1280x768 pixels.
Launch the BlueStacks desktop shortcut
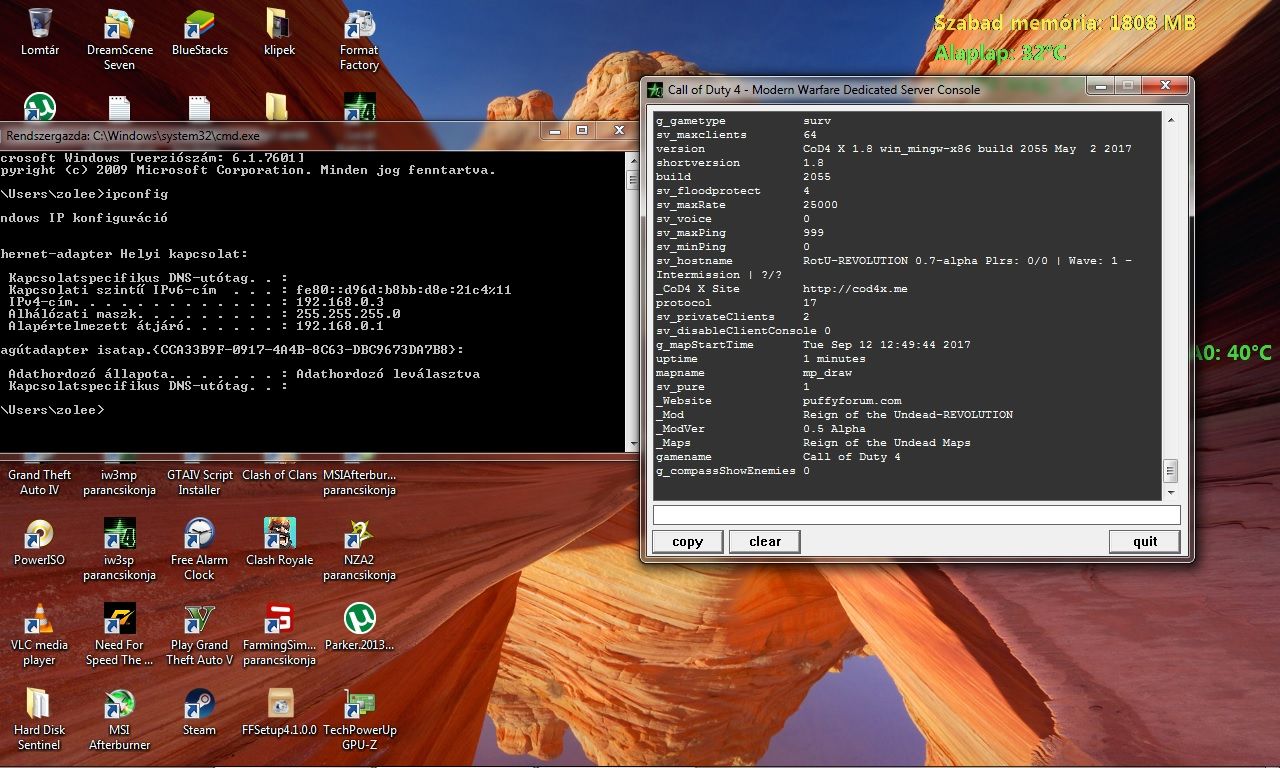pos(199,32)
